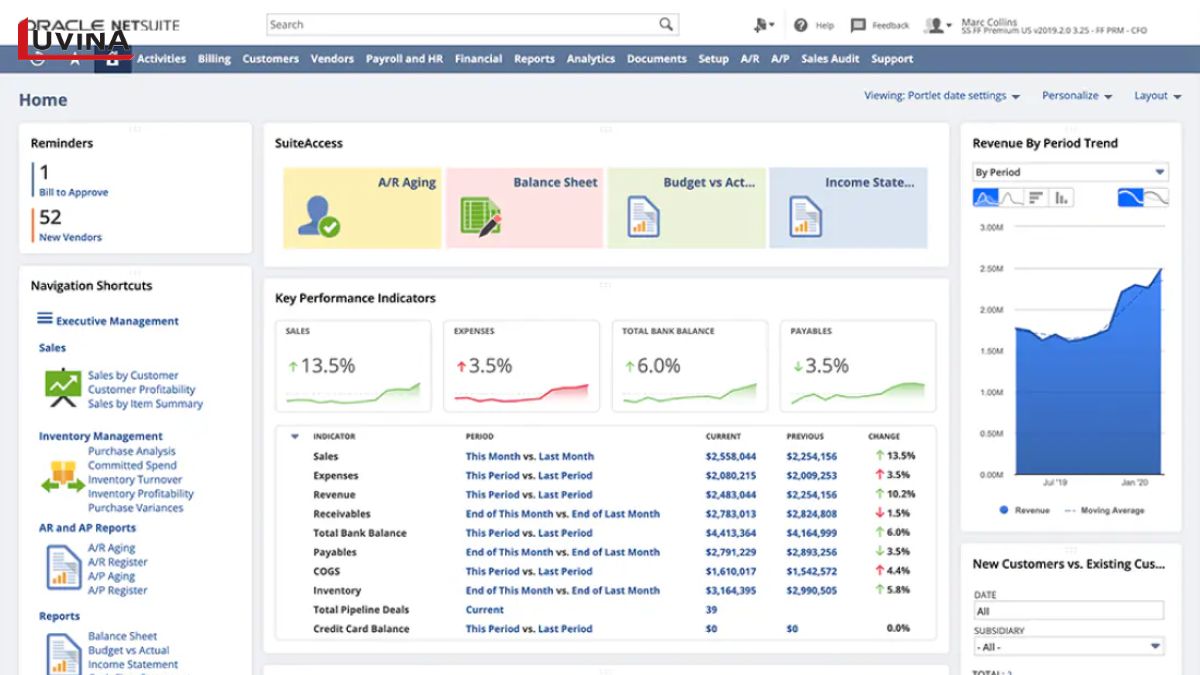Open the A/R Aging SuiteAccess tile
Image resolution: width=1200 pixels, height=675 pixels.
pyautogui.click(x=362, y=208)
